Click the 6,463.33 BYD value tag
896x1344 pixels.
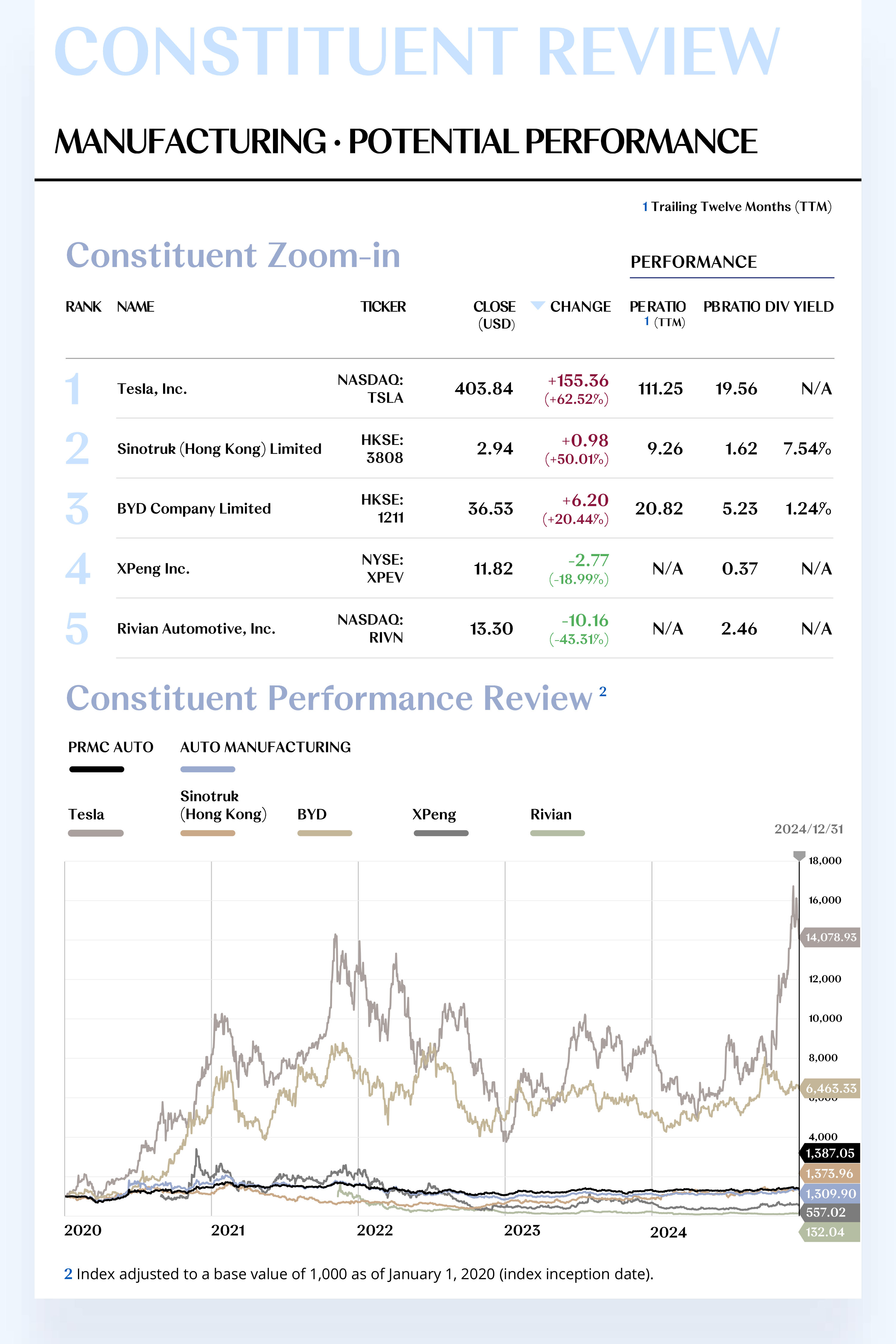point(830,1089)
